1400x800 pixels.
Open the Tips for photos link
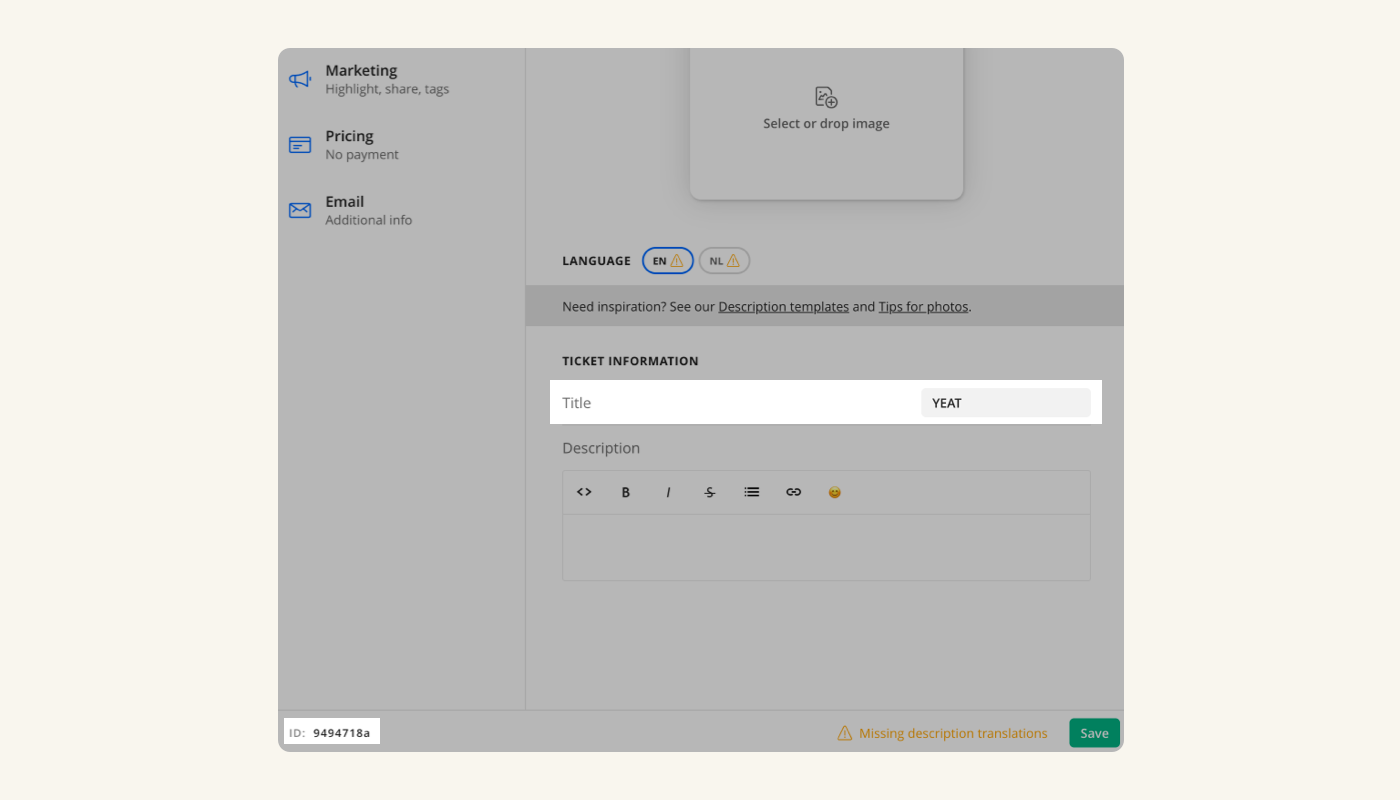923,307
